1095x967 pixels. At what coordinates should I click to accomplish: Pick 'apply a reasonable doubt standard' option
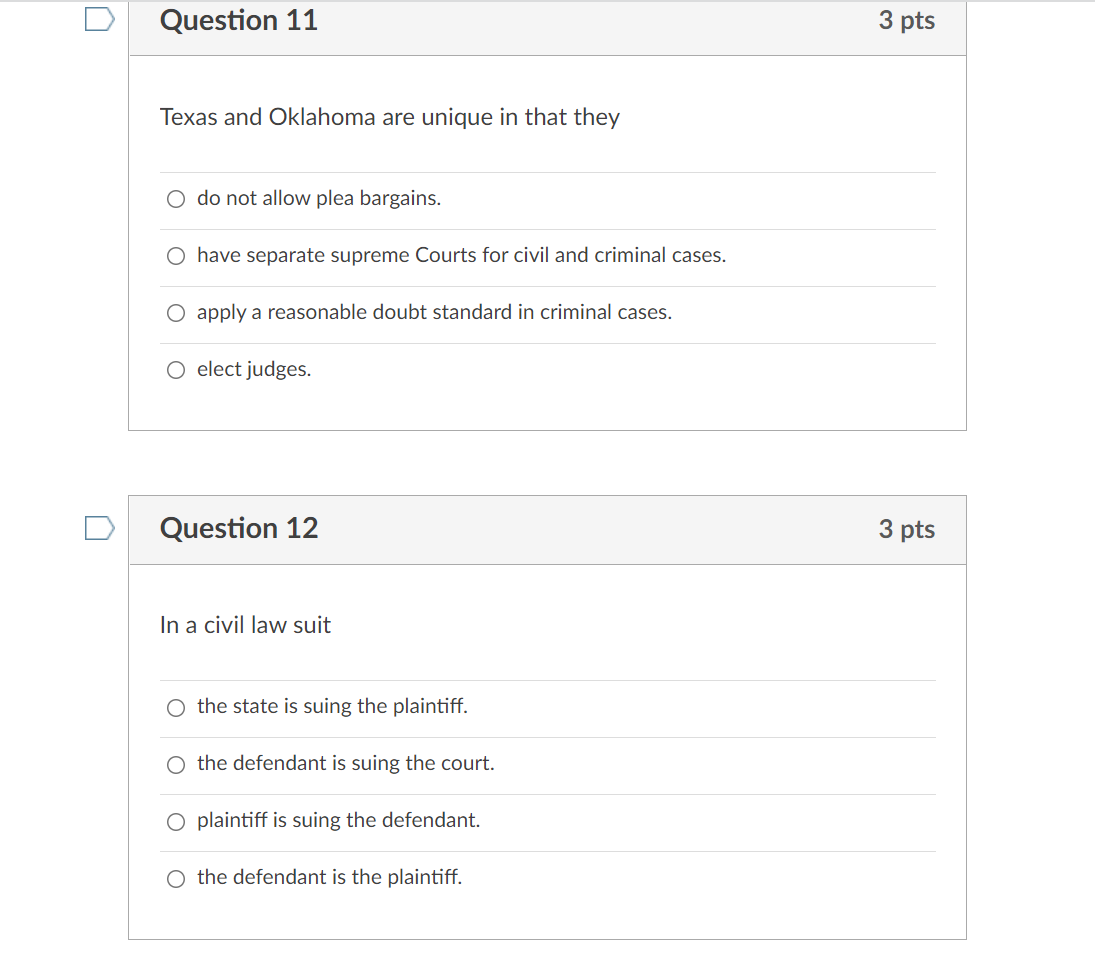tap(176, 313)
